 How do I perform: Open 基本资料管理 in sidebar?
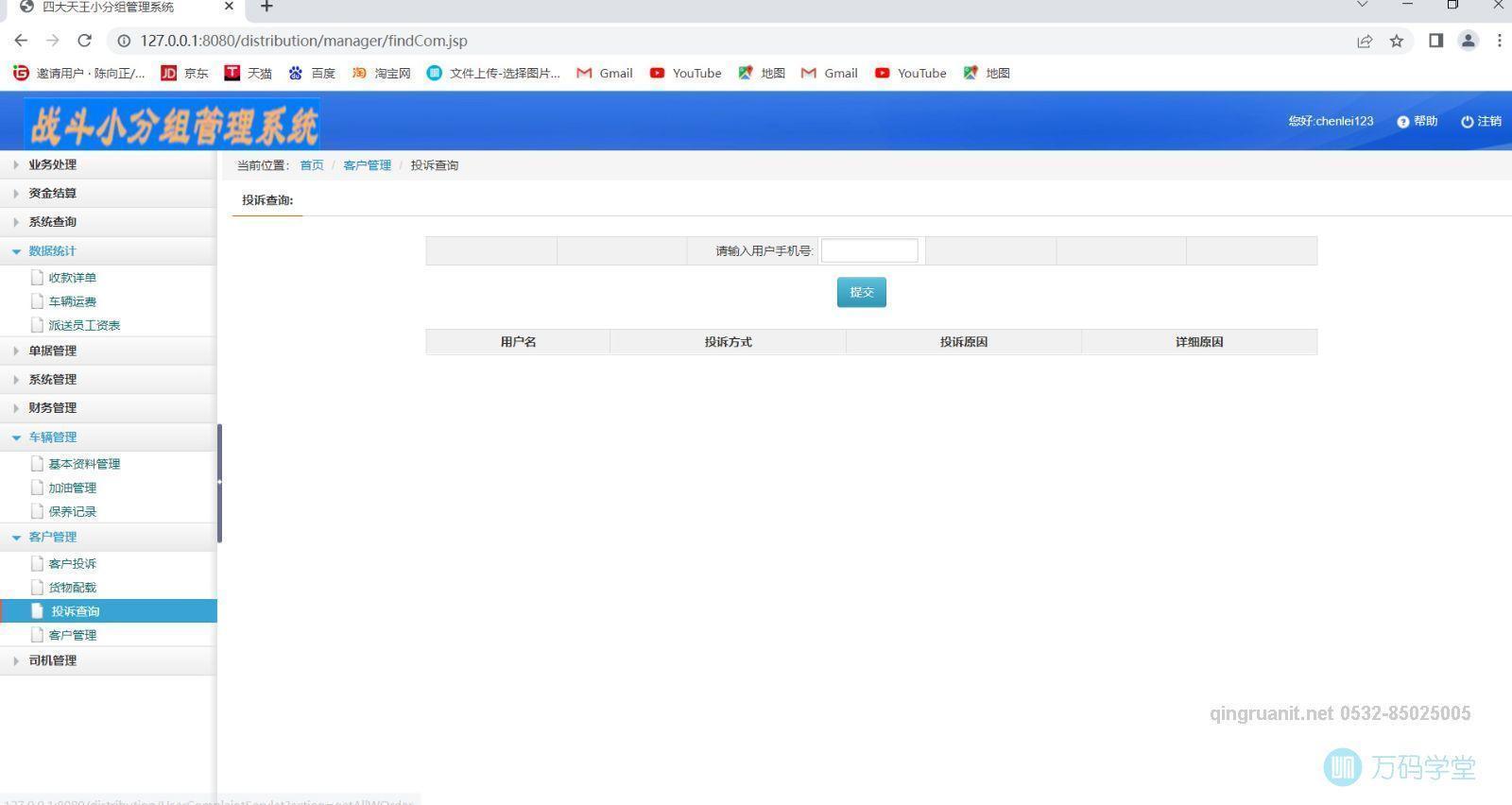[84, 464]
